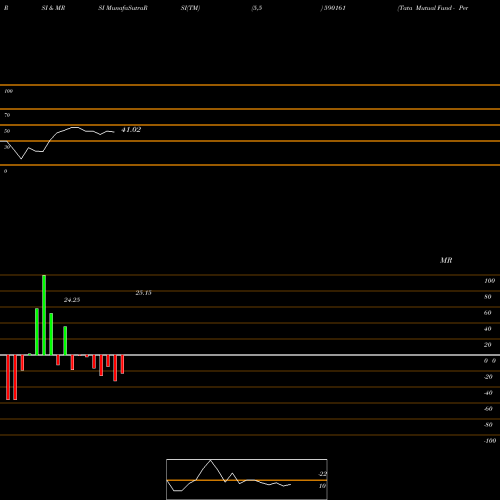Click the MR value label 24.25

coord(72,300)
